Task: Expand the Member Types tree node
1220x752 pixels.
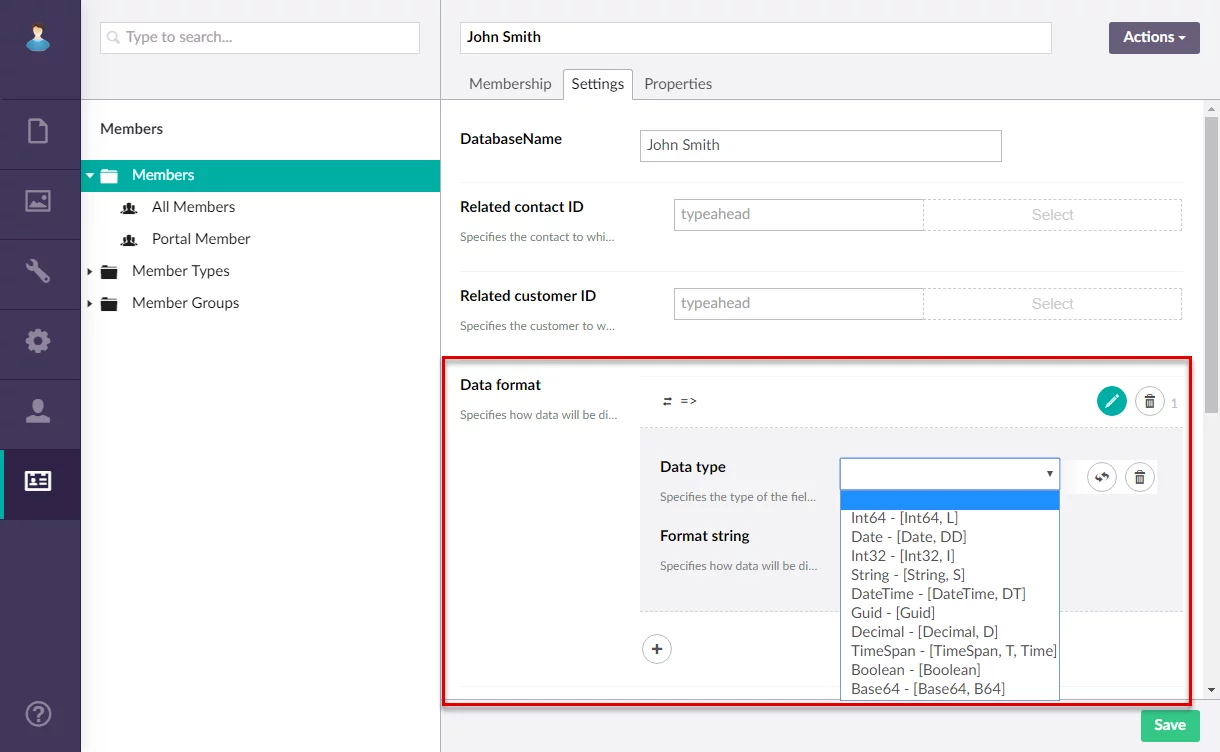Action: [x=90, y=271]
